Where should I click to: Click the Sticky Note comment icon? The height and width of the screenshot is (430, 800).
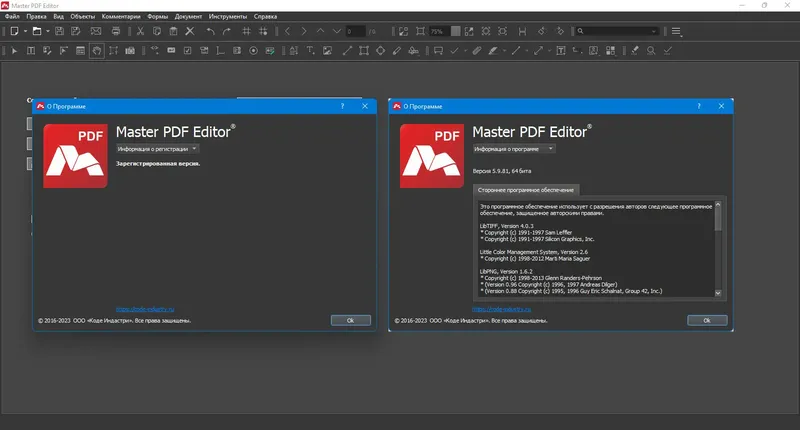pyautogui.click(x=438, y=50)
